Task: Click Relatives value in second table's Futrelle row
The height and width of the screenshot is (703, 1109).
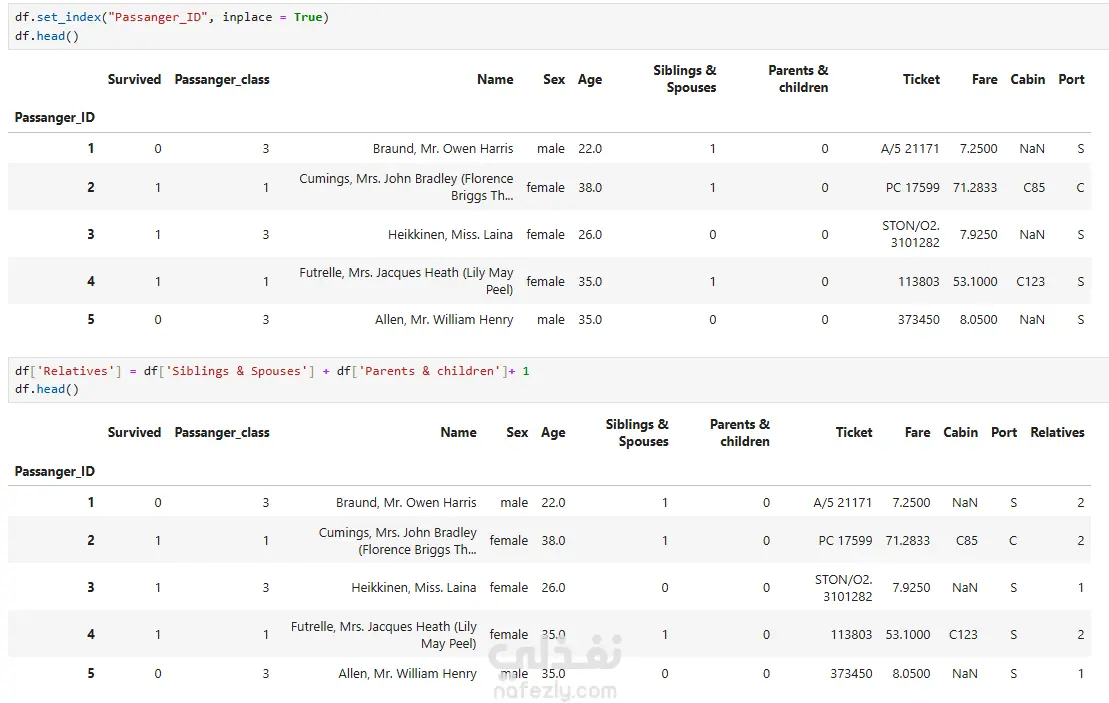Action: pyautogui.click(x=1080, y=634)
